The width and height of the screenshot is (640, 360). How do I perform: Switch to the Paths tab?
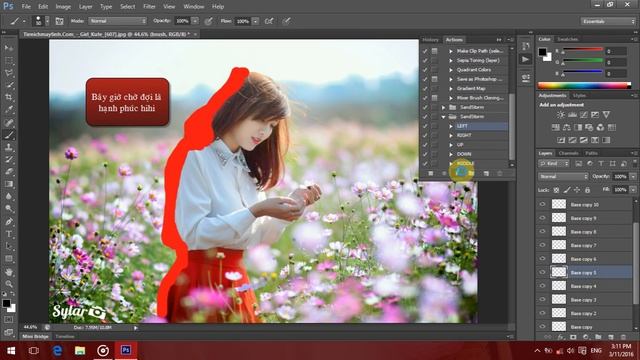click(x=591, y=153)
